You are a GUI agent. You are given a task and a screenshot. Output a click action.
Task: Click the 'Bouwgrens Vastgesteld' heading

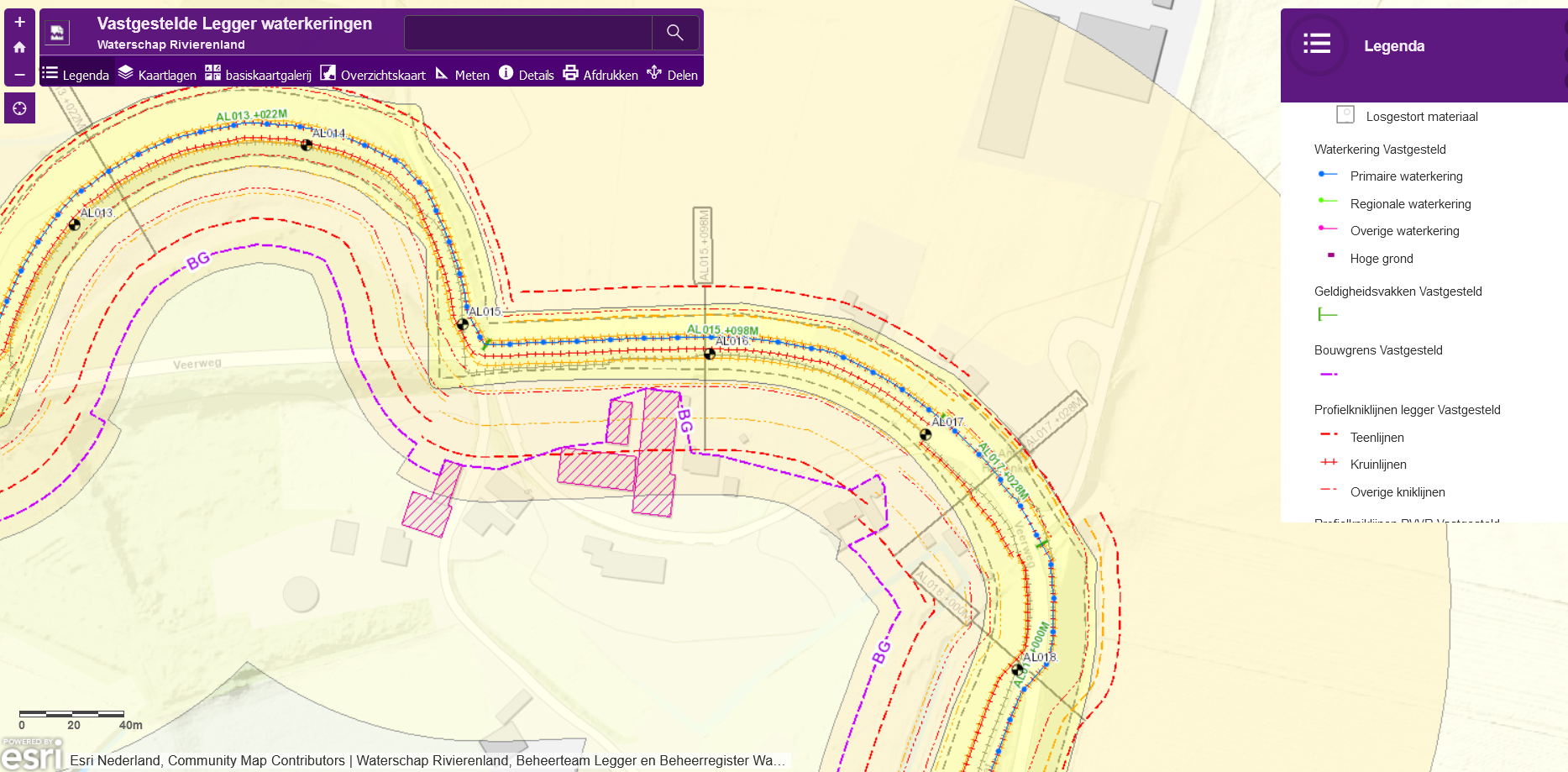[1378, 350]
